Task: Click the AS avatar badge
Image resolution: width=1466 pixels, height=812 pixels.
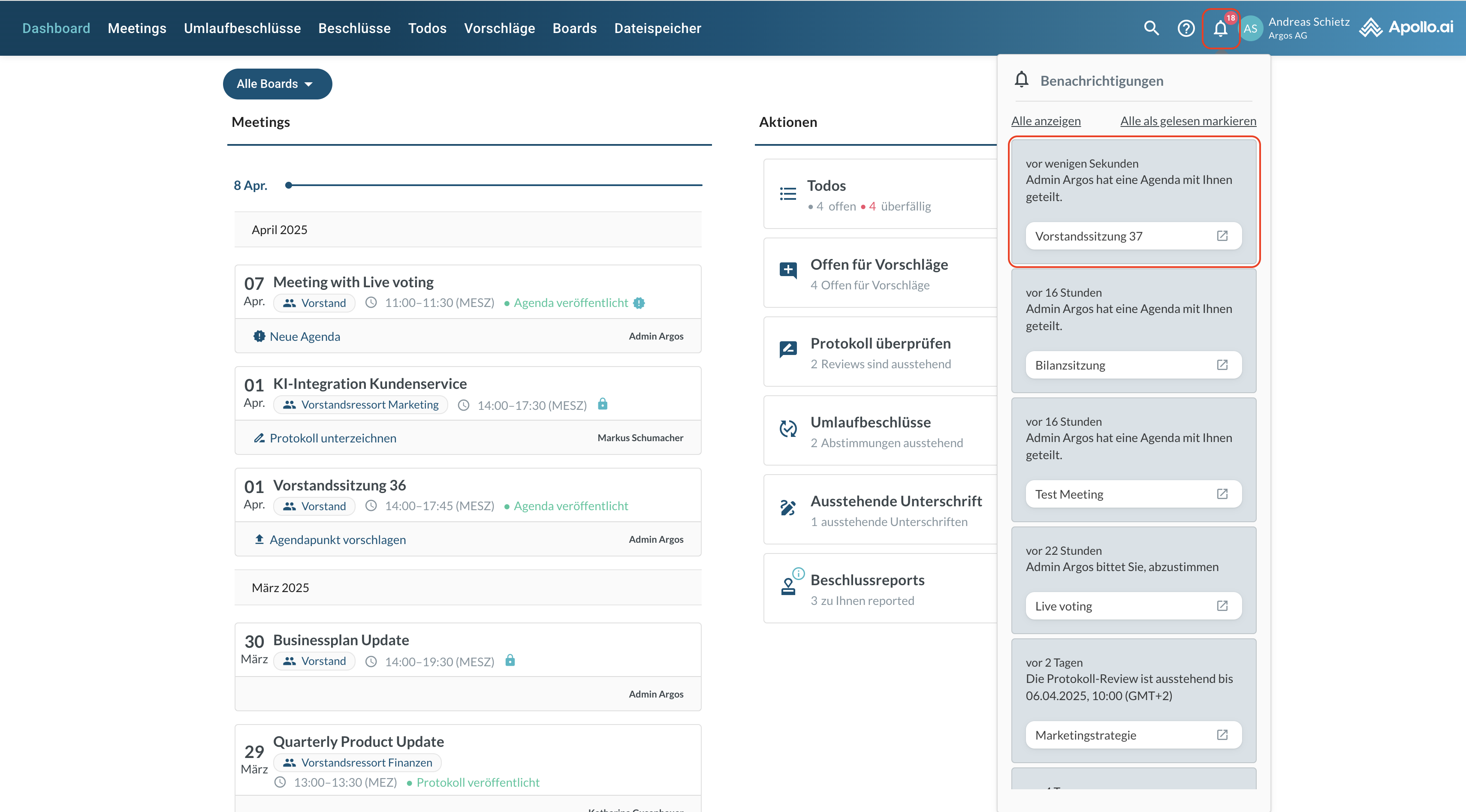Action: tap(1250, 28)
